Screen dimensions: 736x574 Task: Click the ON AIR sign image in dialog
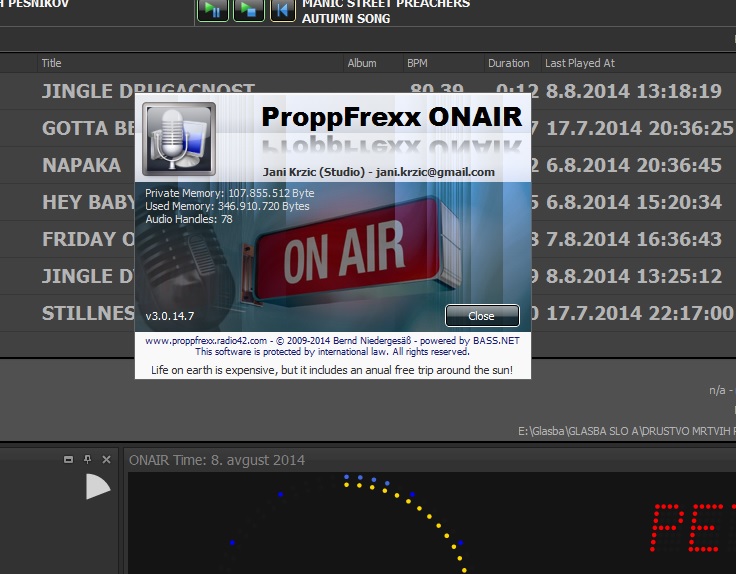tap(352, 251)
